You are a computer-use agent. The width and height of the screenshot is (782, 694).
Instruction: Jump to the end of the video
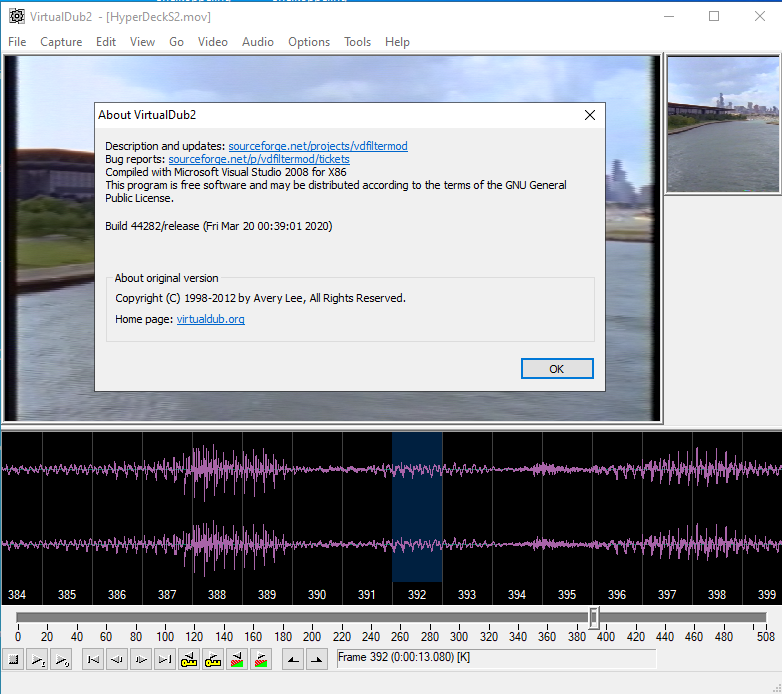(164, 659)
